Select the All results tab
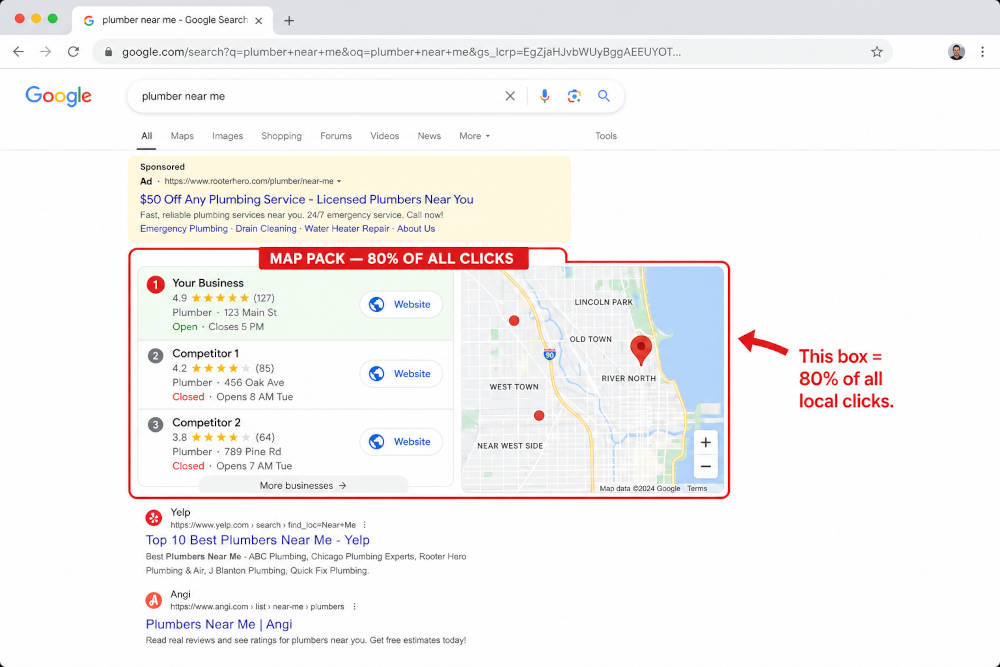Viewport: 1000px width, 667px height. pos(147,136)
